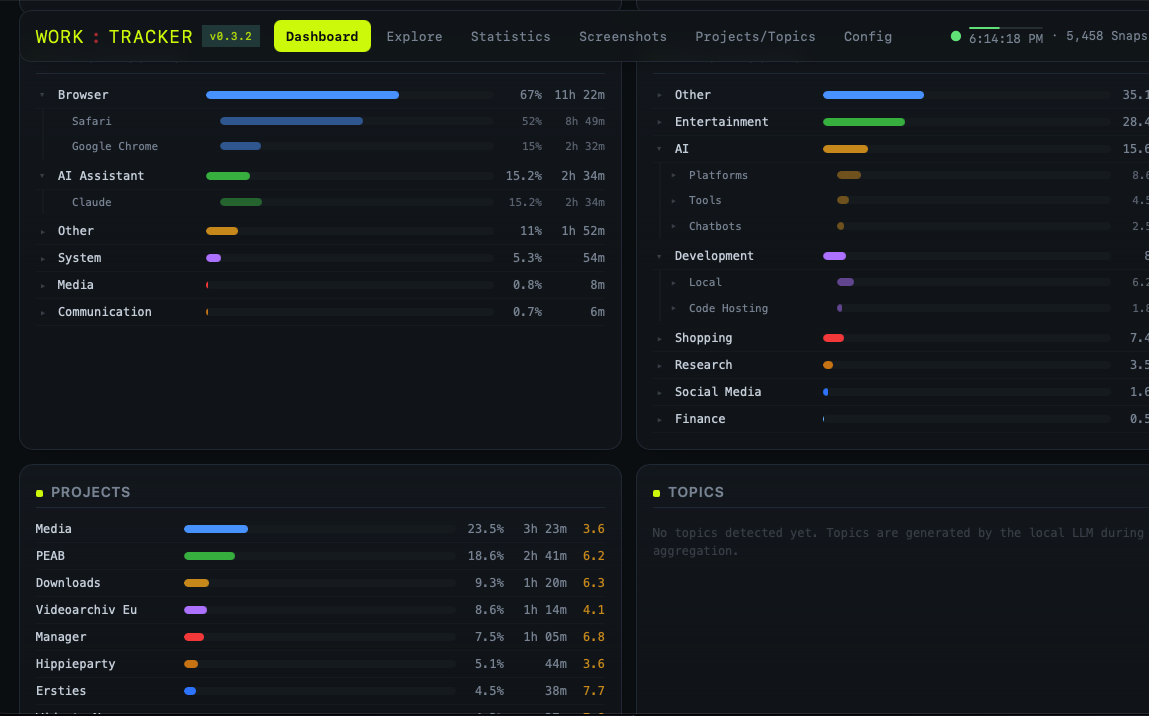Expand the Media apps category
The height and width of the screenshot is (716, 1149).
point(43,286)
